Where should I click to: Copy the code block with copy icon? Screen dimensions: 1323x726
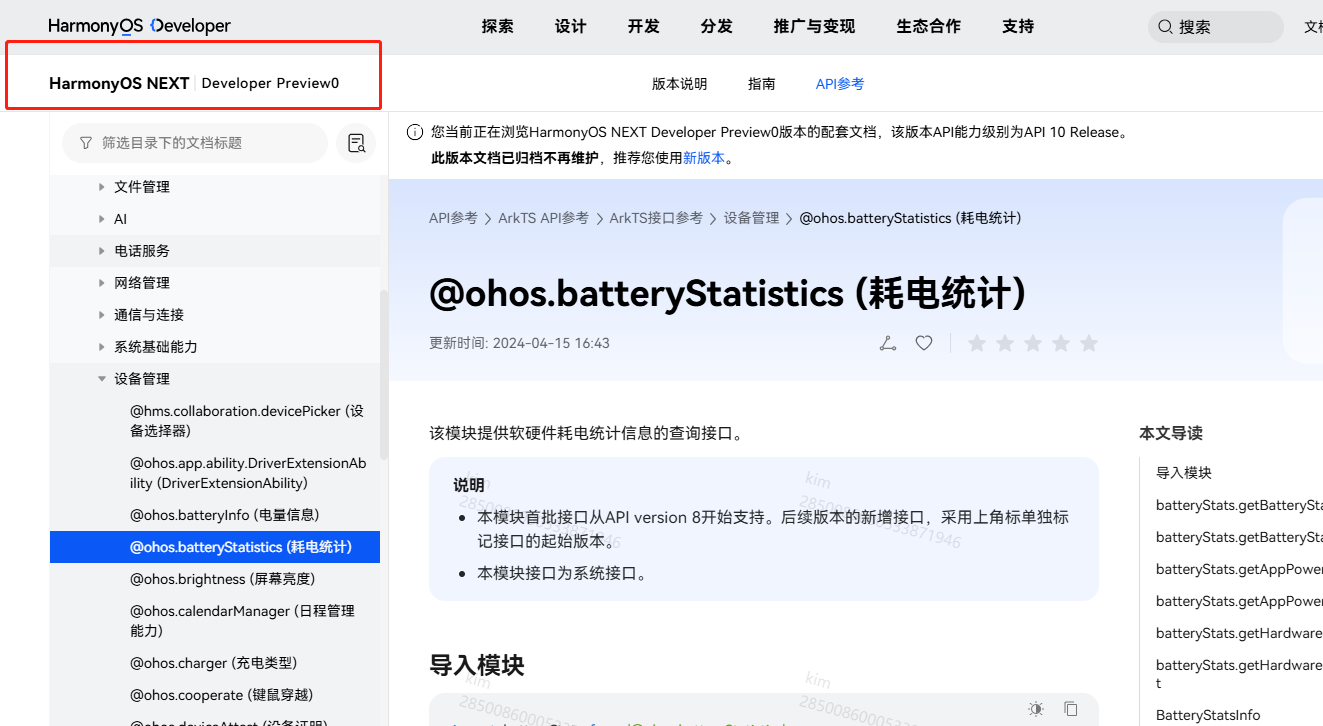(x=1071, y=709)
